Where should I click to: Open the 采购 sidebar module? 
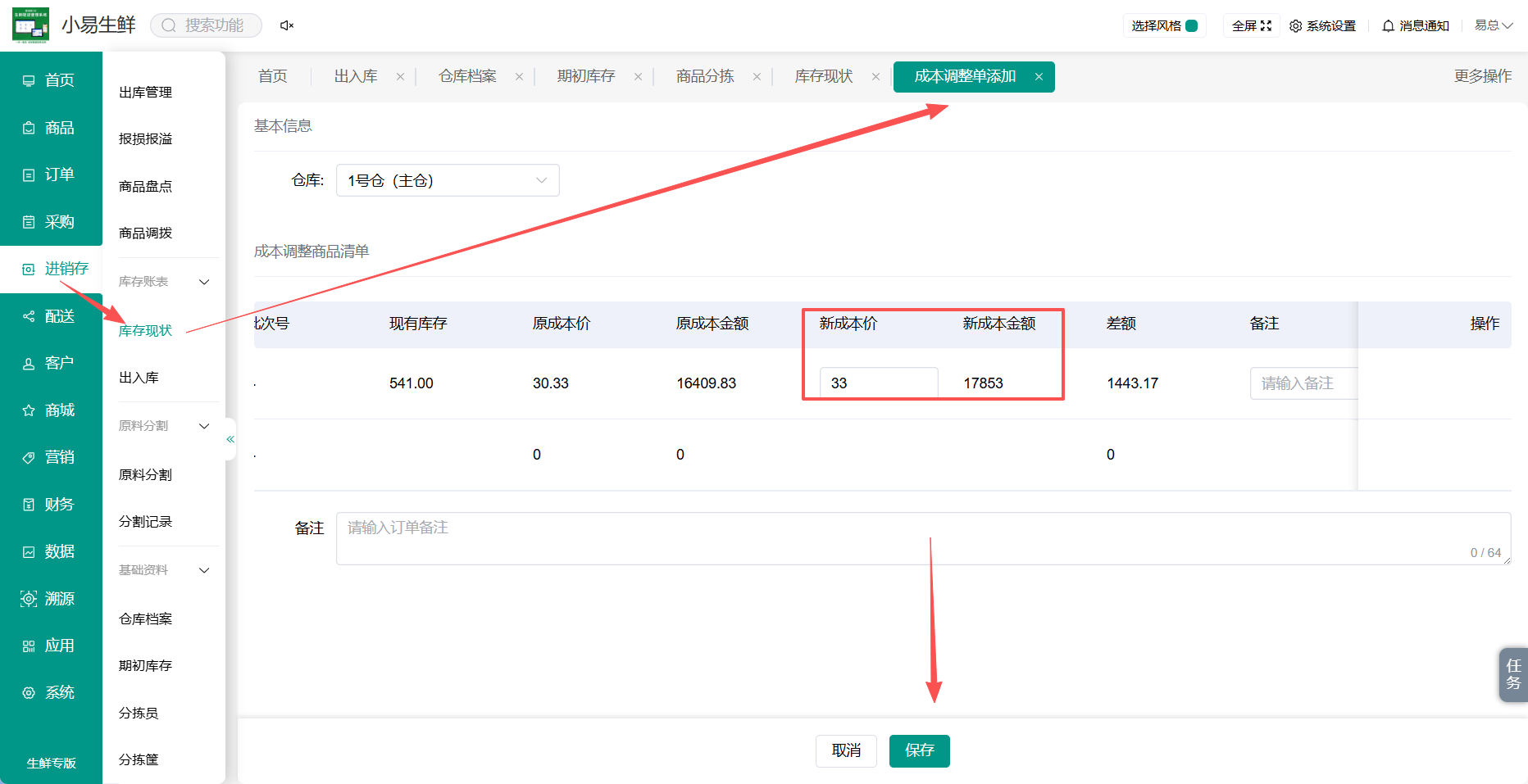[51, 222]
